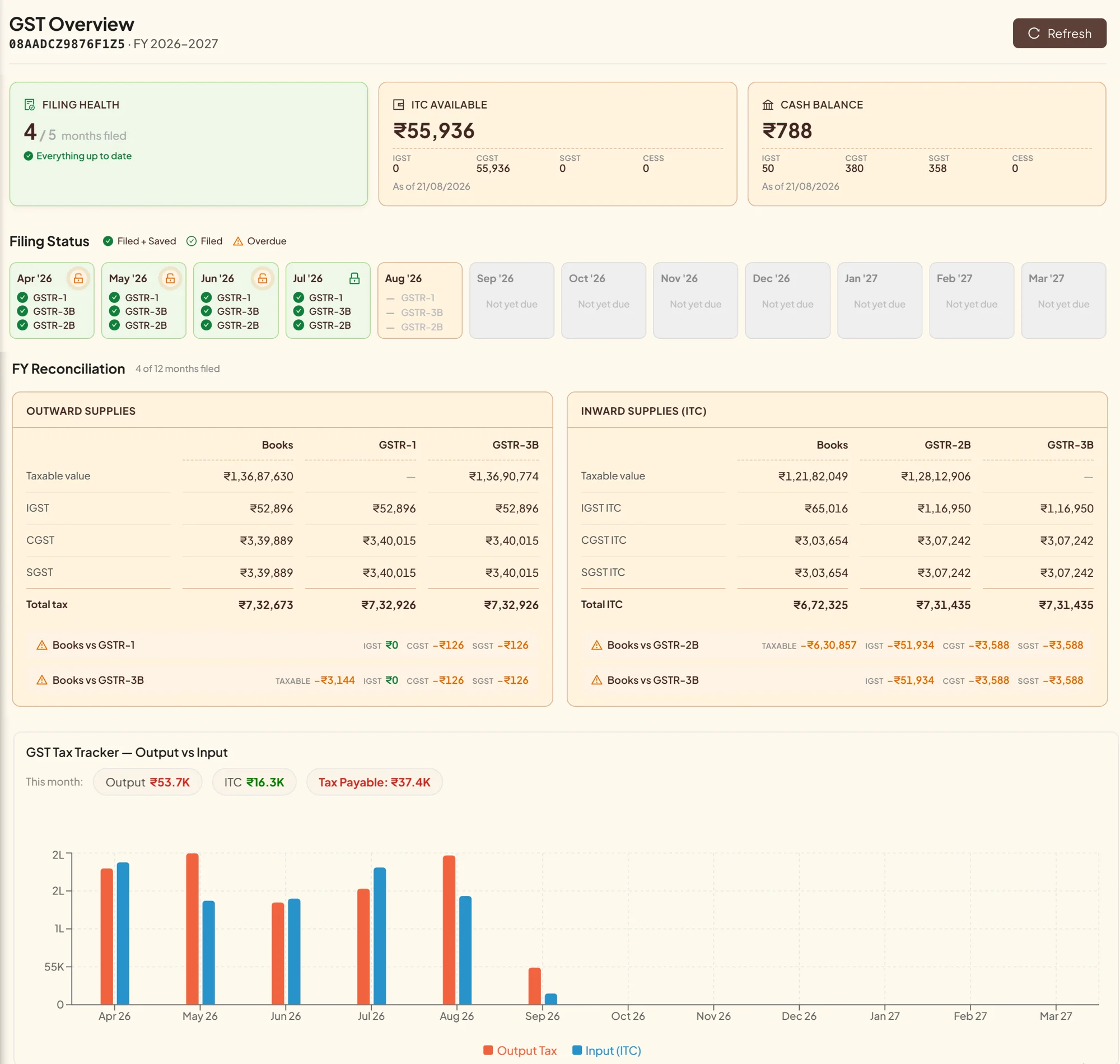1120x1064 pixels.
Task: Click Cash Balance CGST value 380
Action: tap(854, 169)
